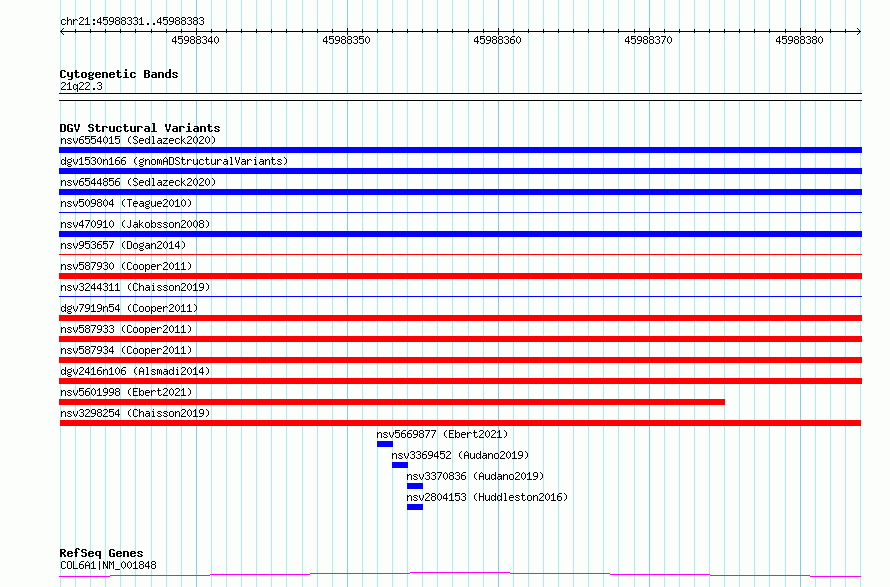
Task: Click the left arrow of the ruler
Action: [x=62, y=32]
